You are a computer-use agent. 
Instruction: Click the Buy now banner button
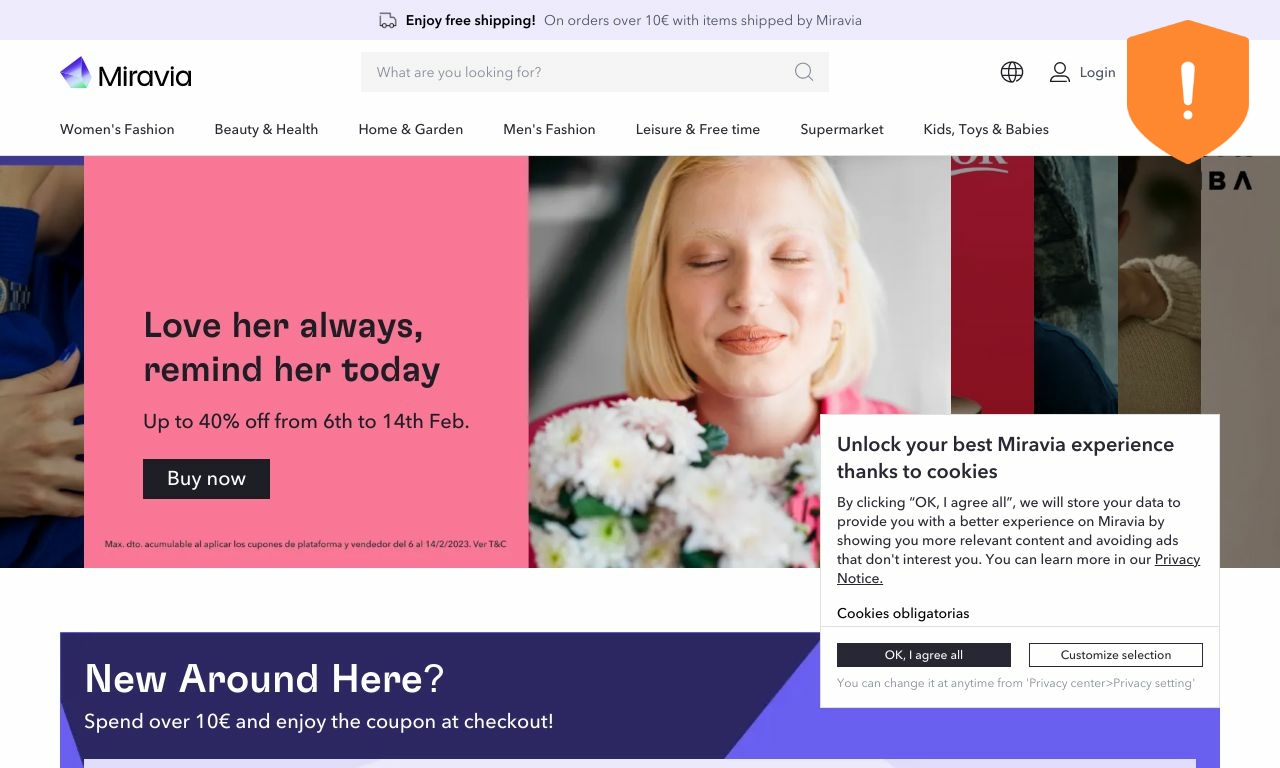[x=206, y=479]
